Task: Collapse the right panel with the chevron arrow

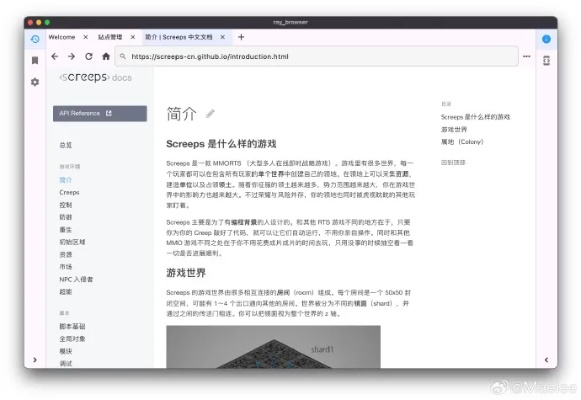Action: tap(546, 360)
